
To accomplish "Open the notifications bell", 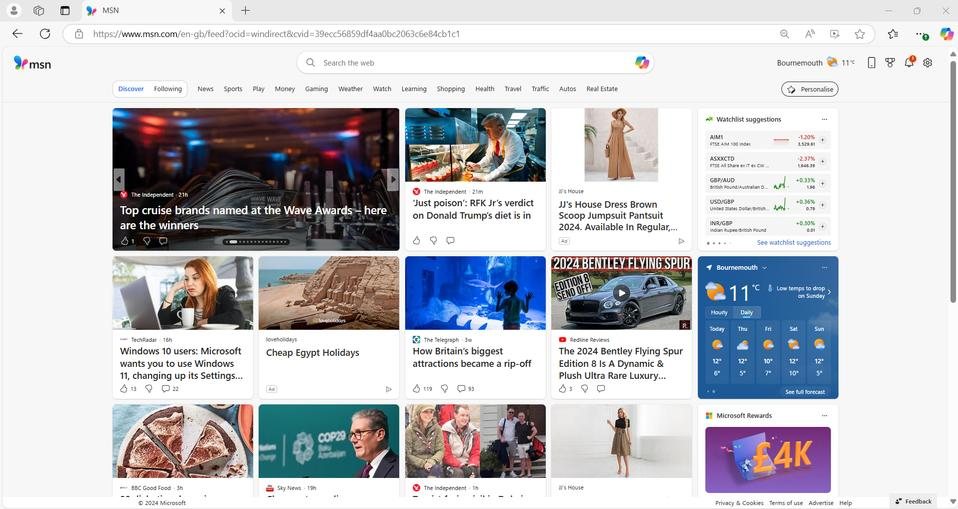I will click(x=909, y=62).
